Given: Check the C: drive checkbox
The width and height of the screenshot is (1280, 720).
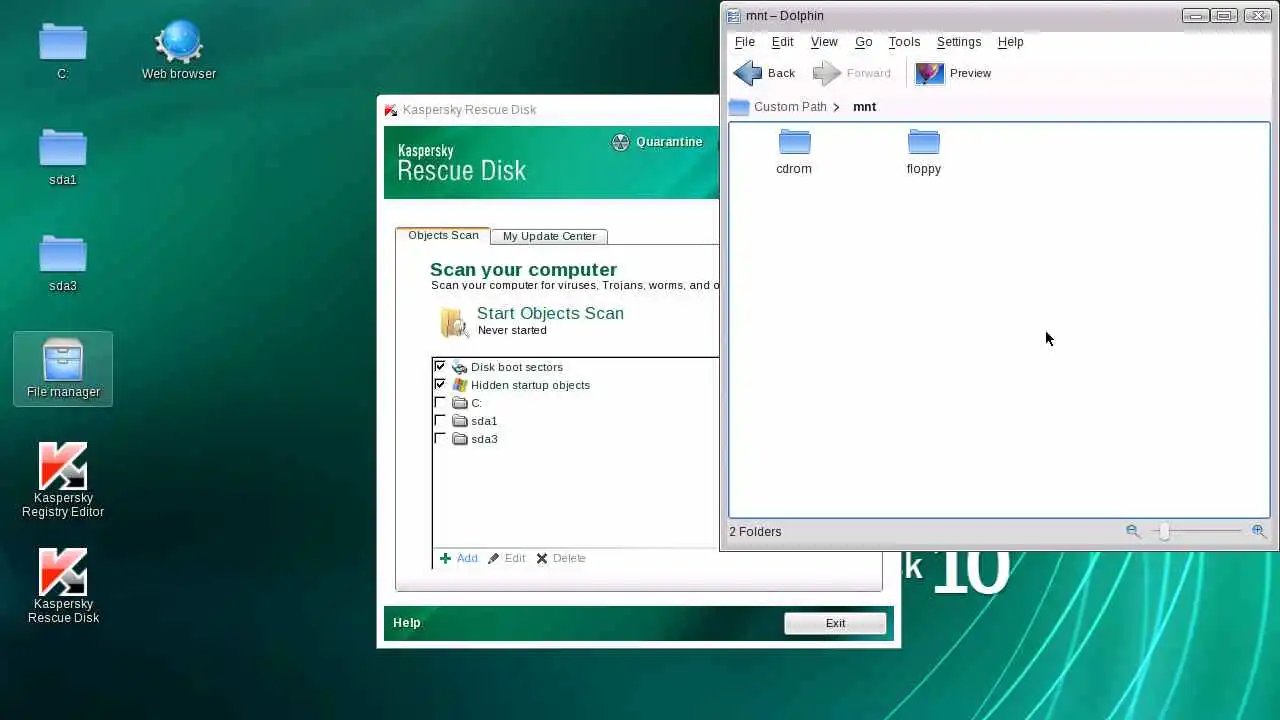Looking at the screenshot, I should [x=440, y=403].
